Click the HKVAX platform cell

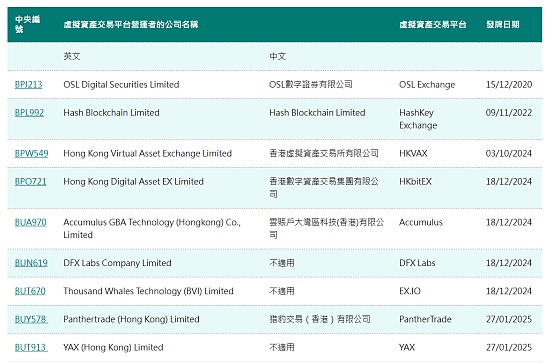pyautogui.click(x=413, y=153)
